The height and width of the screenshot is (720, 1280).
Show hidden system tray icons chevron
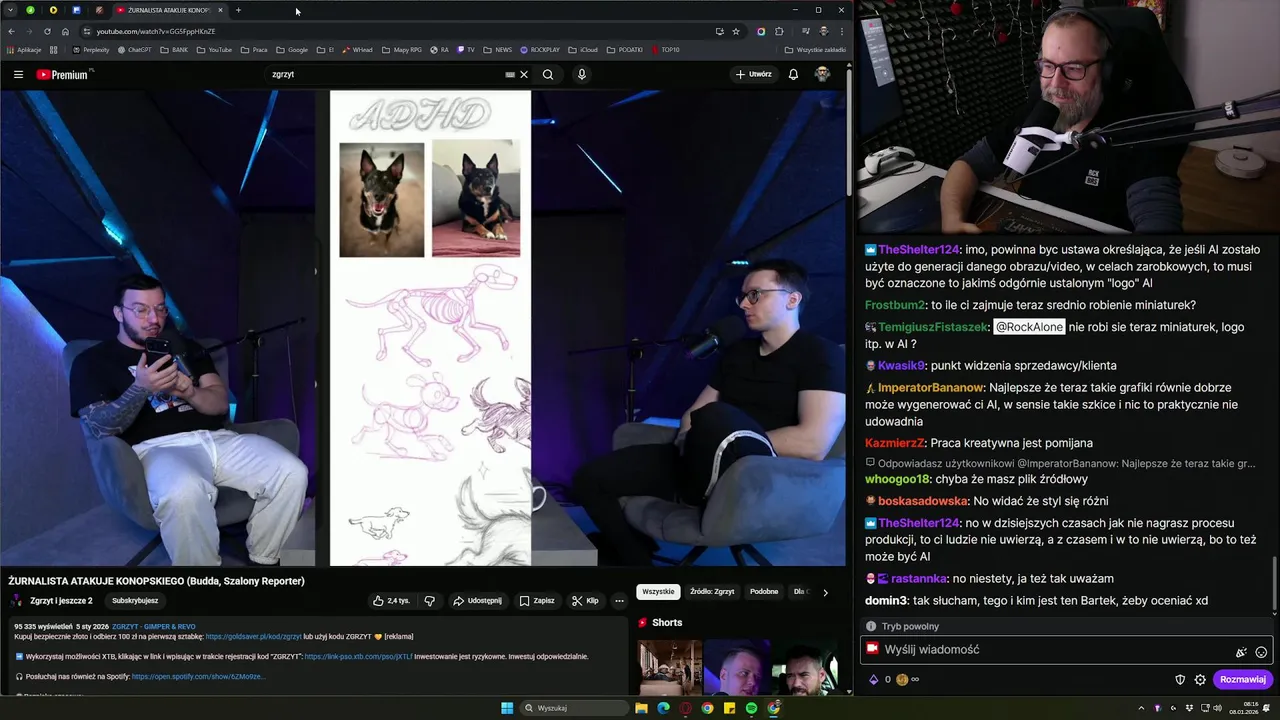pos(1142,708)
